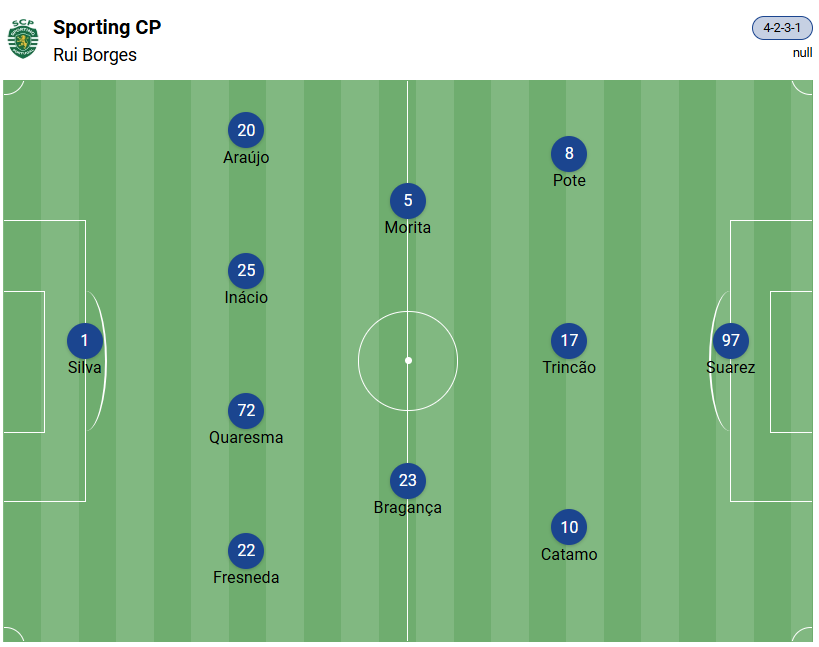Open the Sporting CP team name
This screenshot has height=647, width=819.
[x=107, y=27]
